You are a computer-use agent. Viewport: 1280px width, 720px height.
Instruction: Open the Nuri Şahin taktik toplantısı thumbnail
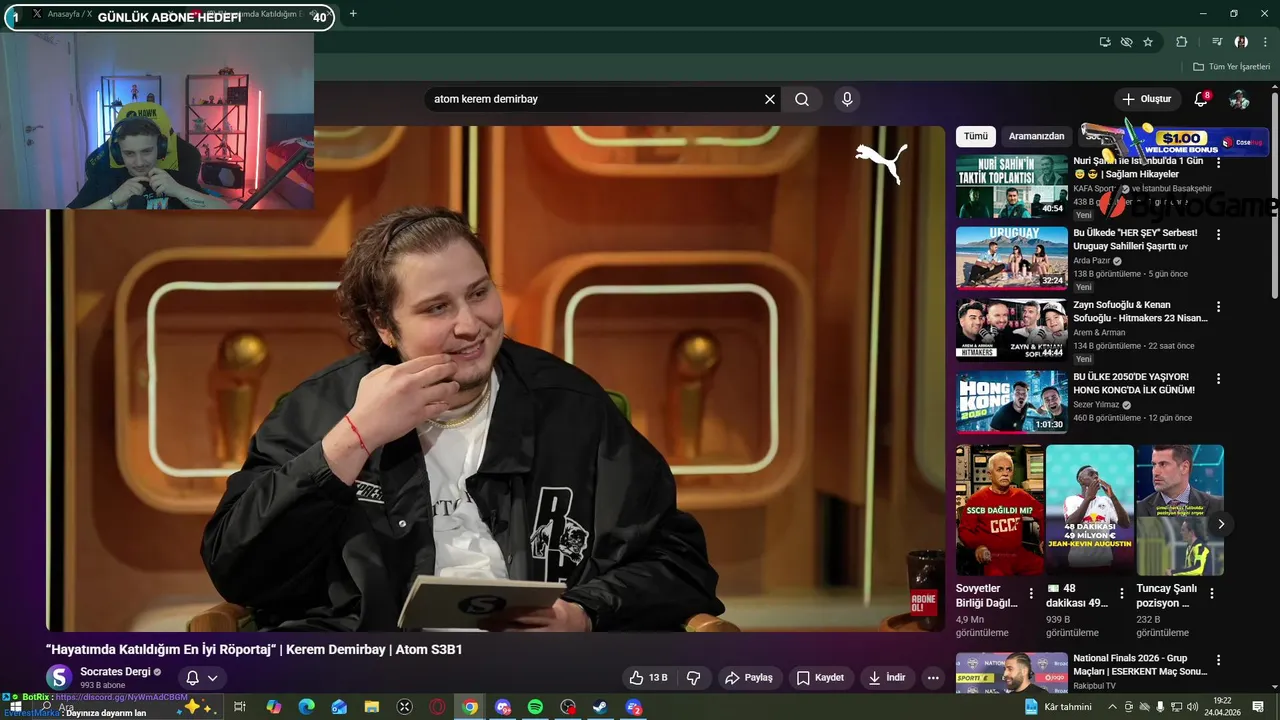(x=1012, y=186)
